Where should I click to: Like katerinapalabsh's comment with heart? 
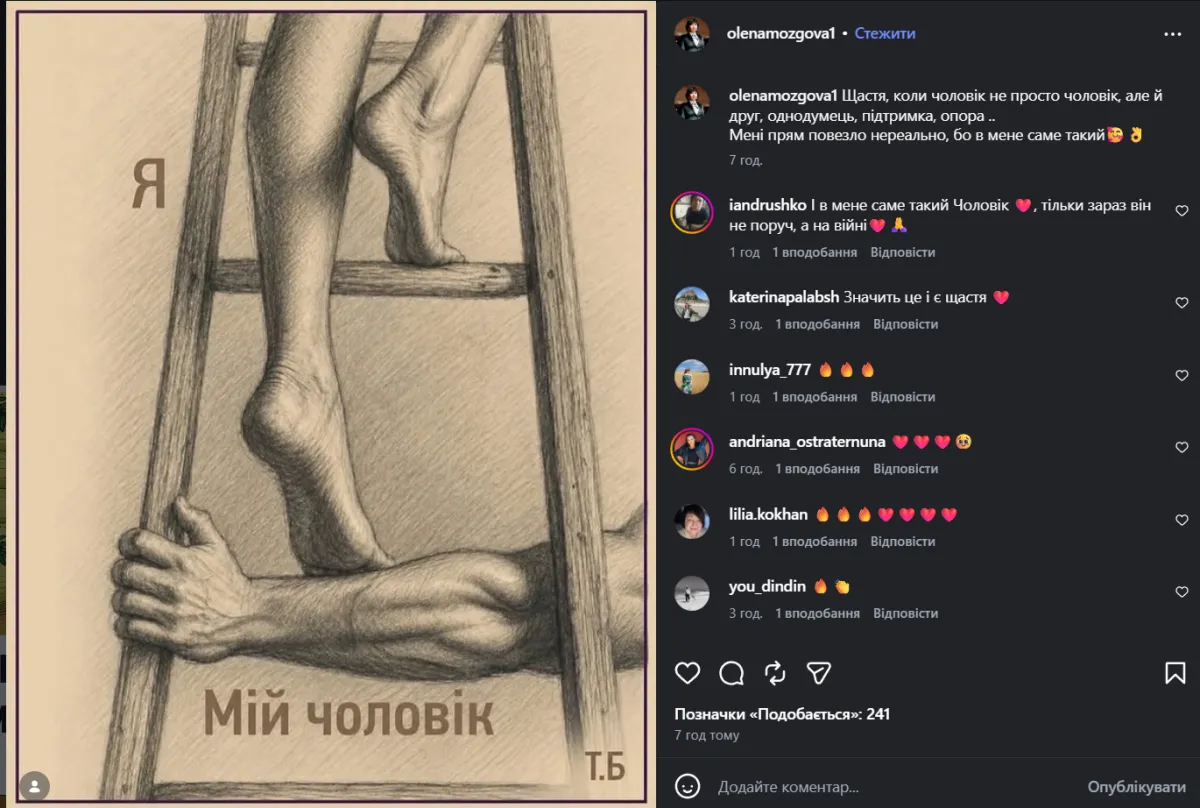[1182, 303]
